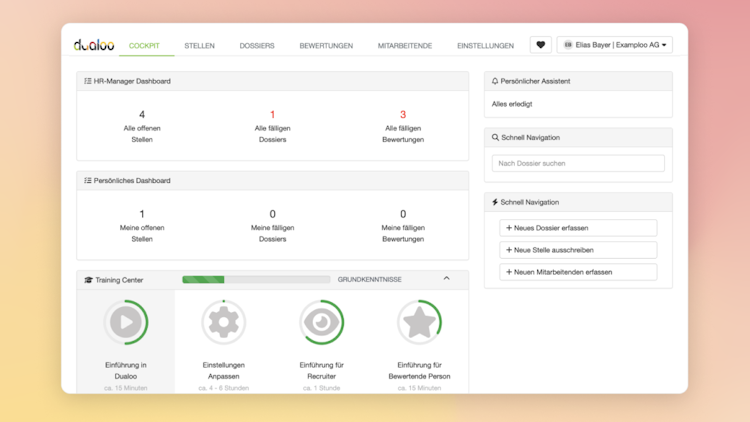Click the Einführung für Bewertende Person title
Viewport: 750px width, 422px height.
[419, 370]
